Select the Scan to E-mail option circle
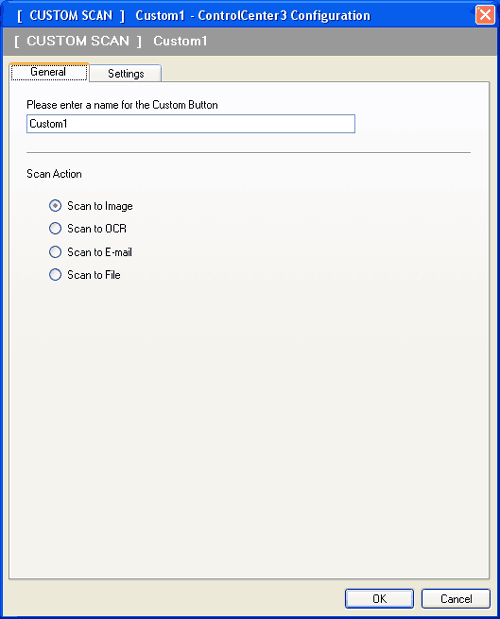This screenshot has width=500, height=619. pos(55,252)
